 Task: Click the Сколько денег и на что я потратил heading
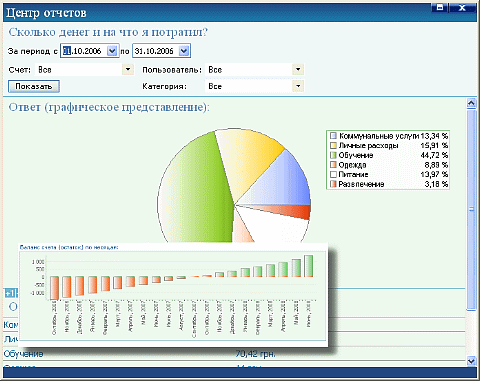(108, 32)
